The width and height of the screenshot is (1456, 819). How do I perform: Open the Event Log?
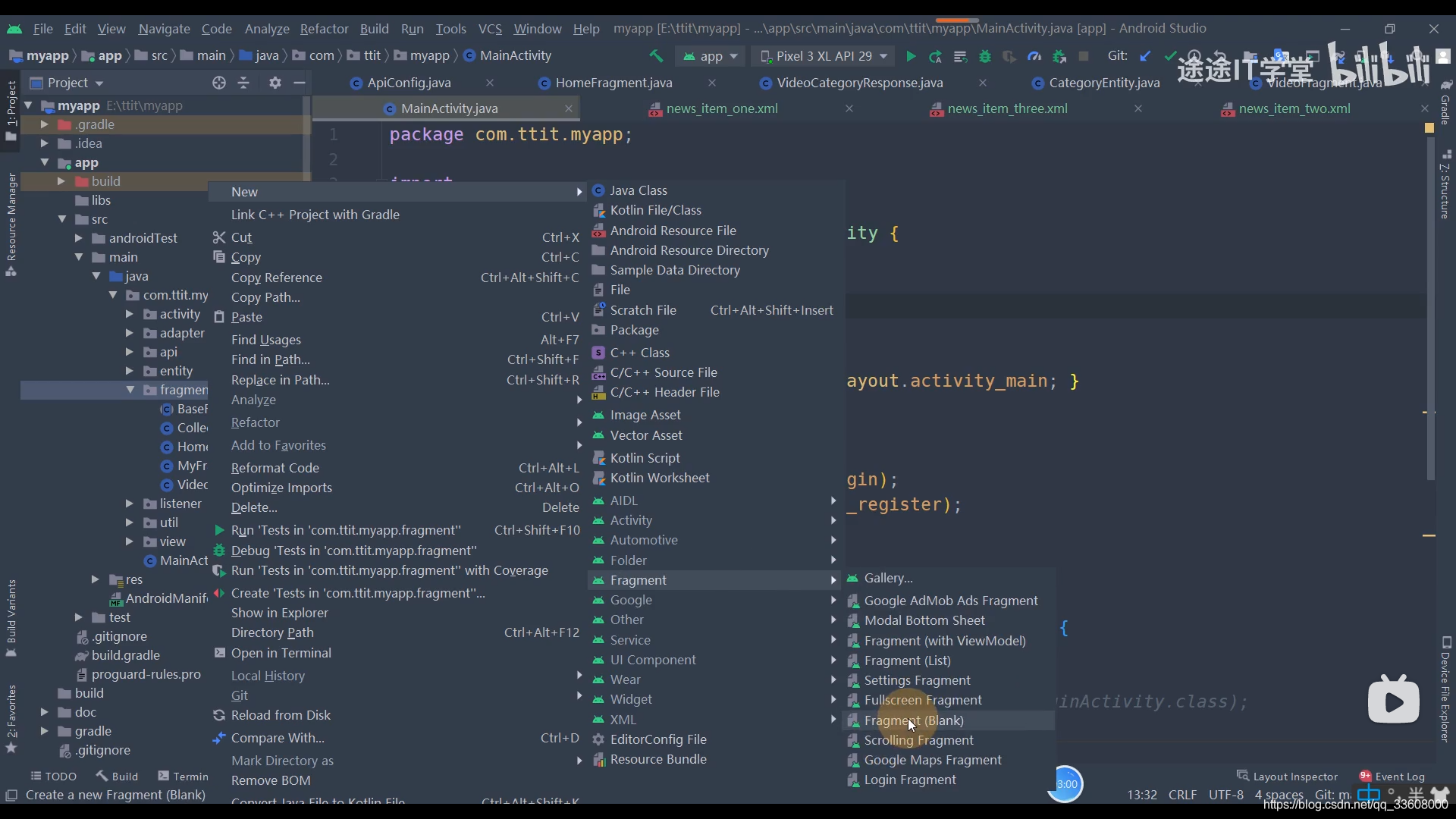1392,776
